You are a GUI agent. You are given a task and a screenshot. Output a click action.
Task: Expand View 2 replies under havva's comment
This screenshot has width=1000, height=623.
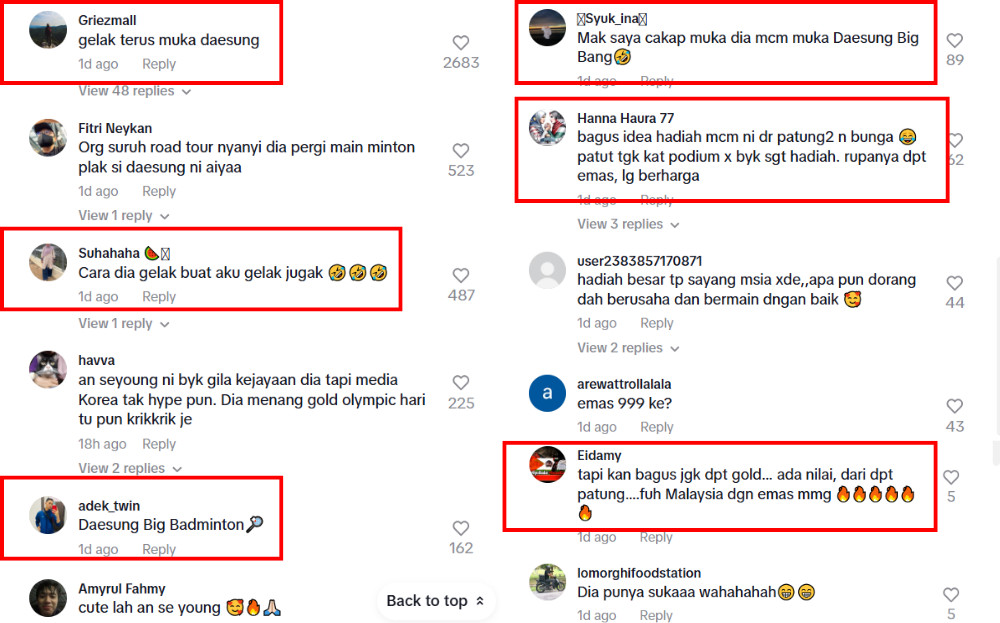(x=130, y=469)
